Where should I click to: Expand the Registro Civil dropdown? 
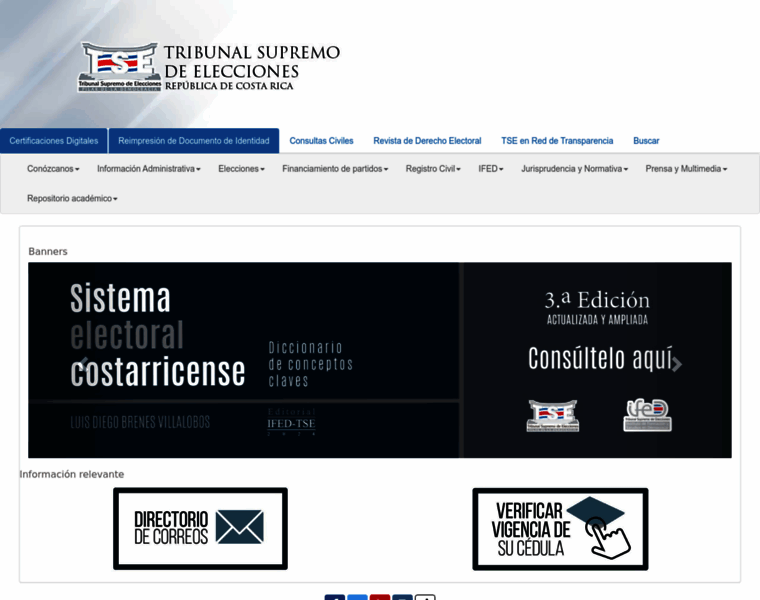click(x=433, y=169)
